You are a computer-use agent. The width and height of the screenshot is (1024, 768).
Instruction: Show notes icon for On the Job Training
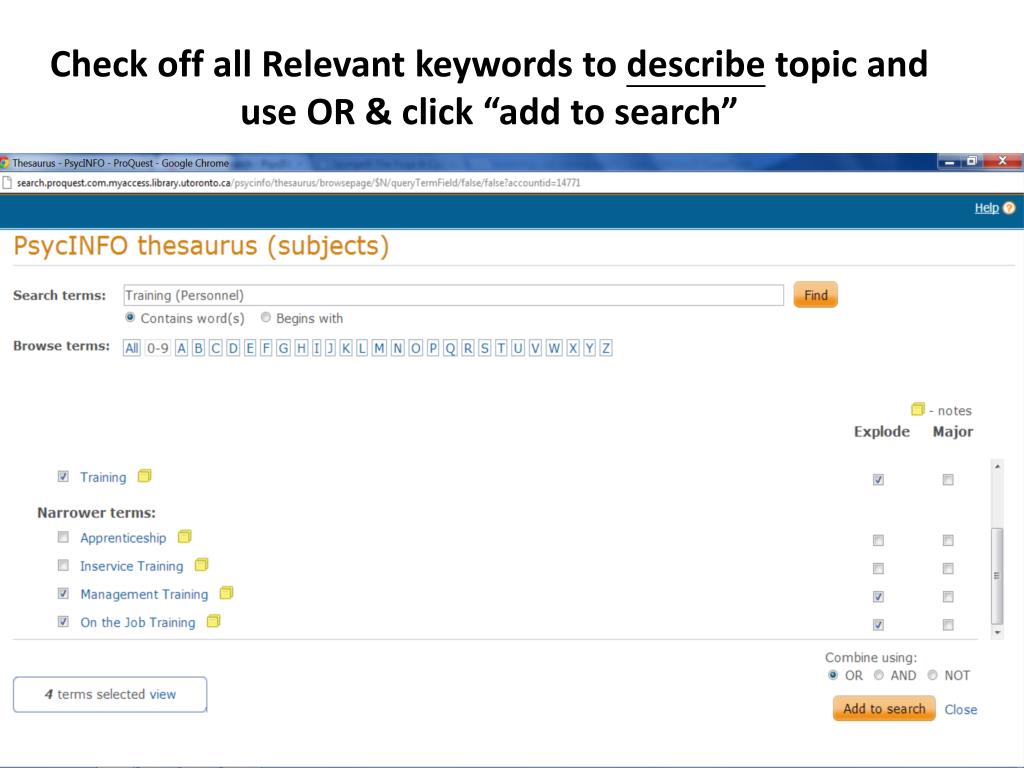click(x=213, y=621)
